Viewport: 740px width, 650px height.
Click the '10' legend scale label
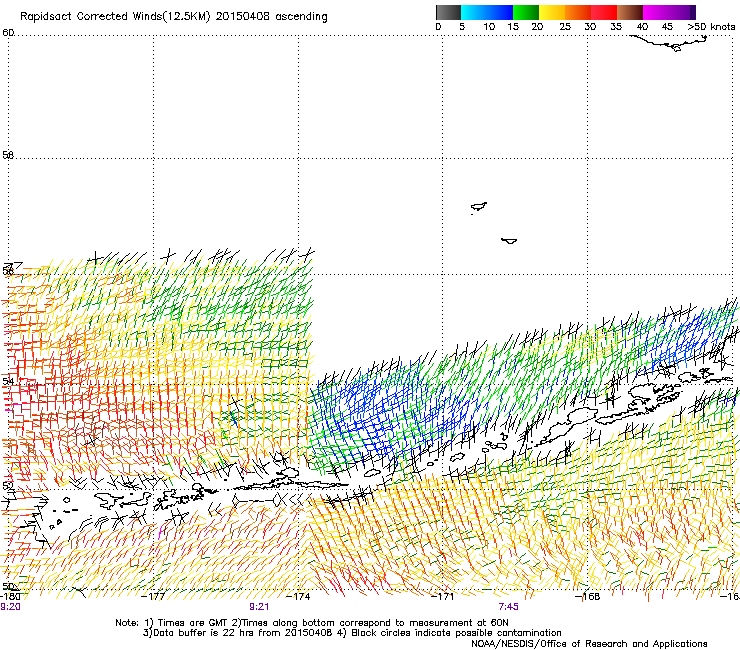[489, 27]
